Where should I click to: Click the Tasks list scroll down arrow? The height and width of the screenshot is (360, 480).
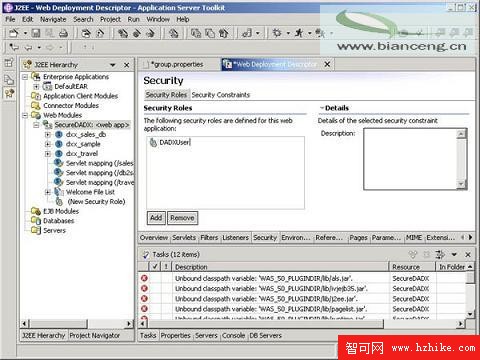(470, 313)
